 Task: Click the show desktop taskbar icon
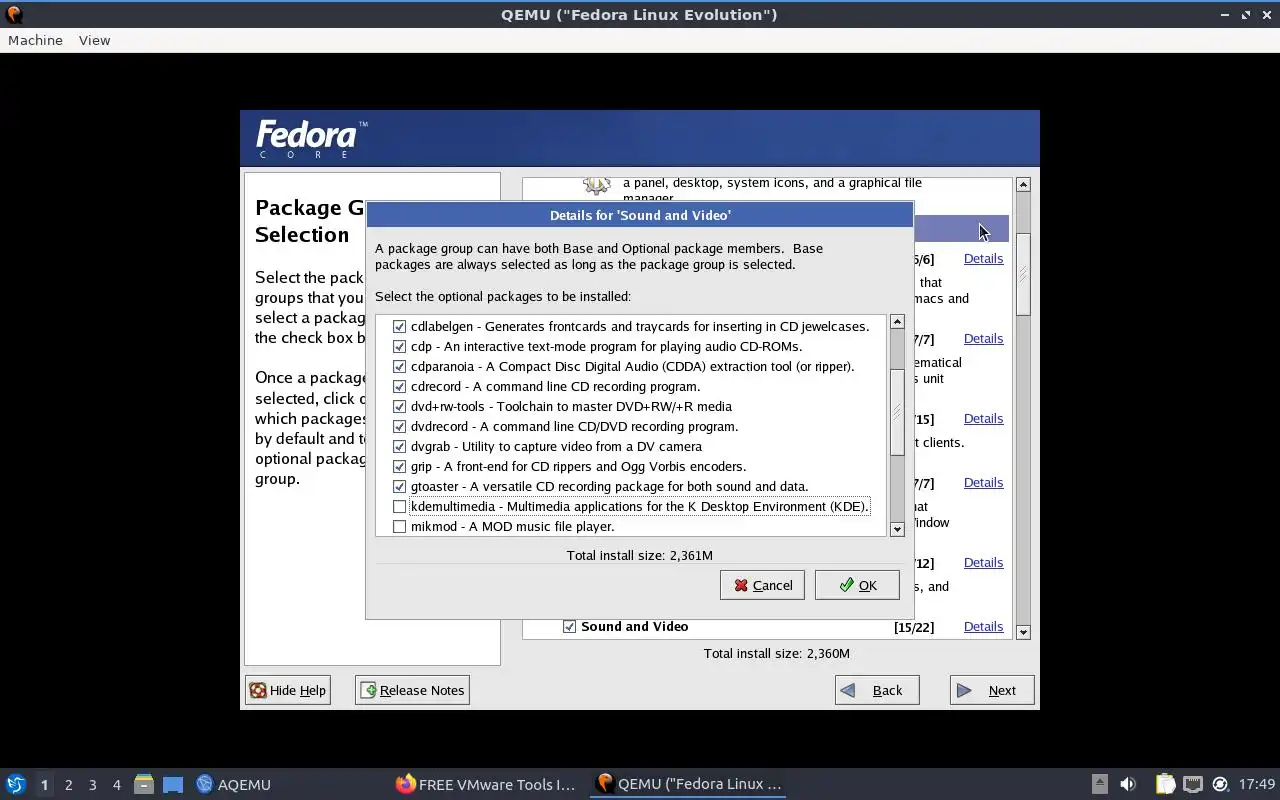173,784
